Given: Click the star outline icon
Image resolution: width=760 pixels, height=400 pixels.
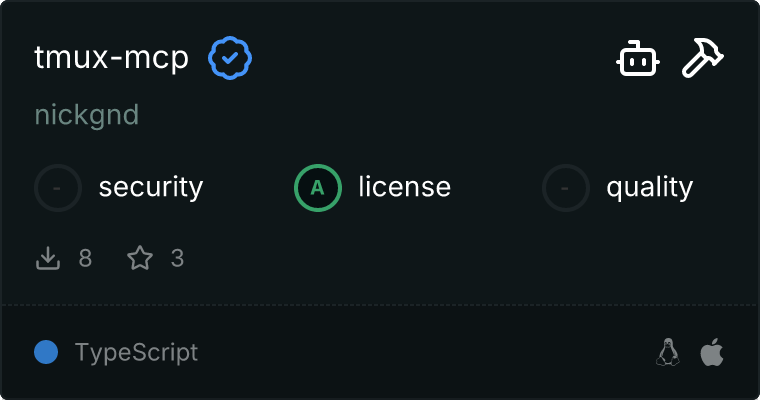Looking at the screenshot, I should click(140, 259).
